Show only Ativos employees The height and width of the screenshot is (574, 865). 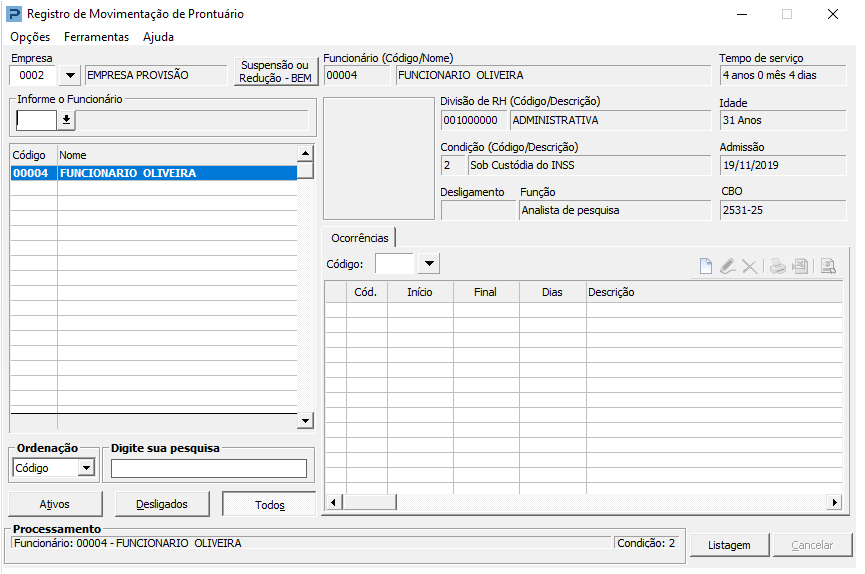(55, 504)
